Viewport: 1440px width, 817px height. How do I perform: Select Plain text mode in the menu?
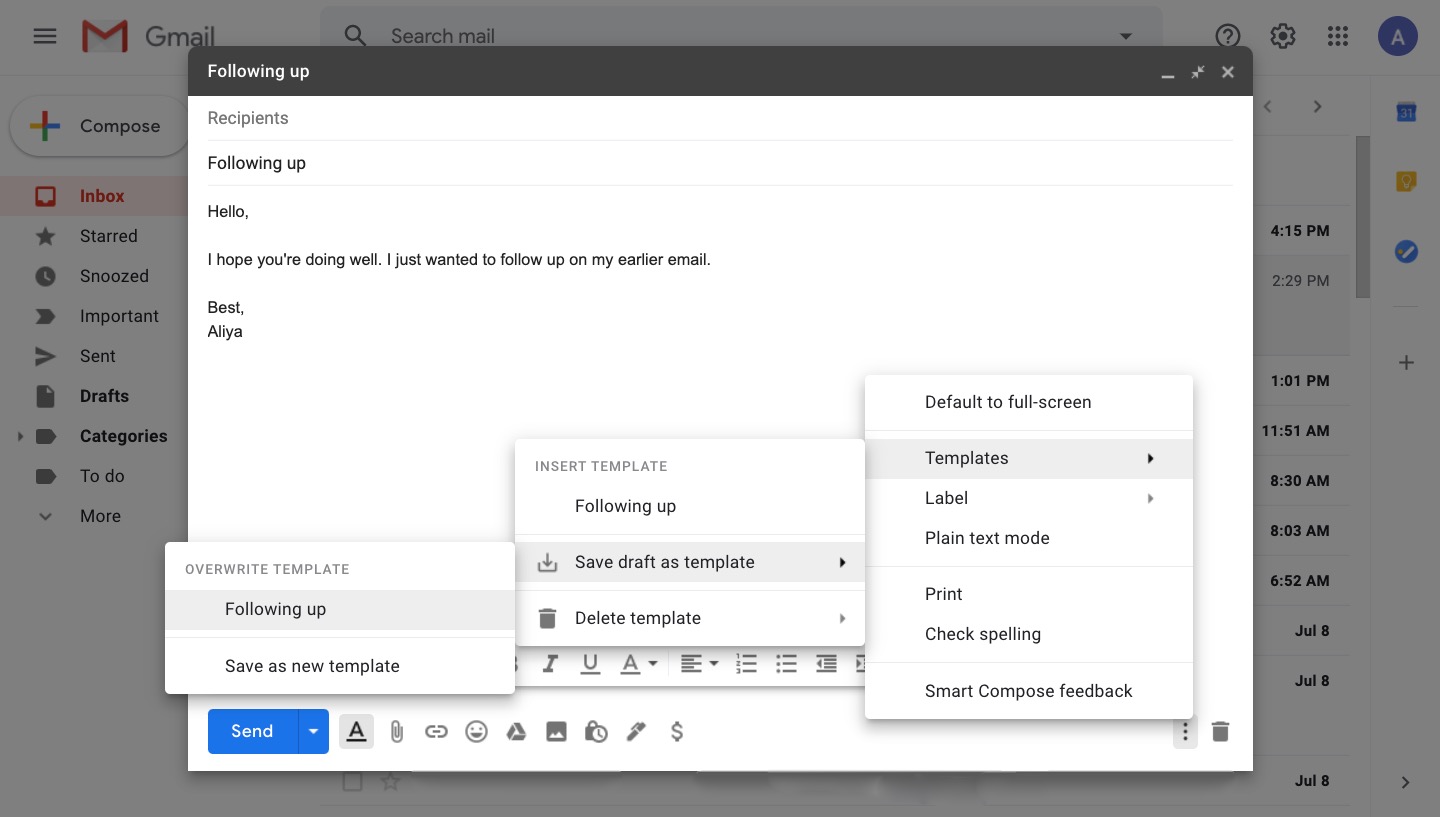tap(987, 538)
